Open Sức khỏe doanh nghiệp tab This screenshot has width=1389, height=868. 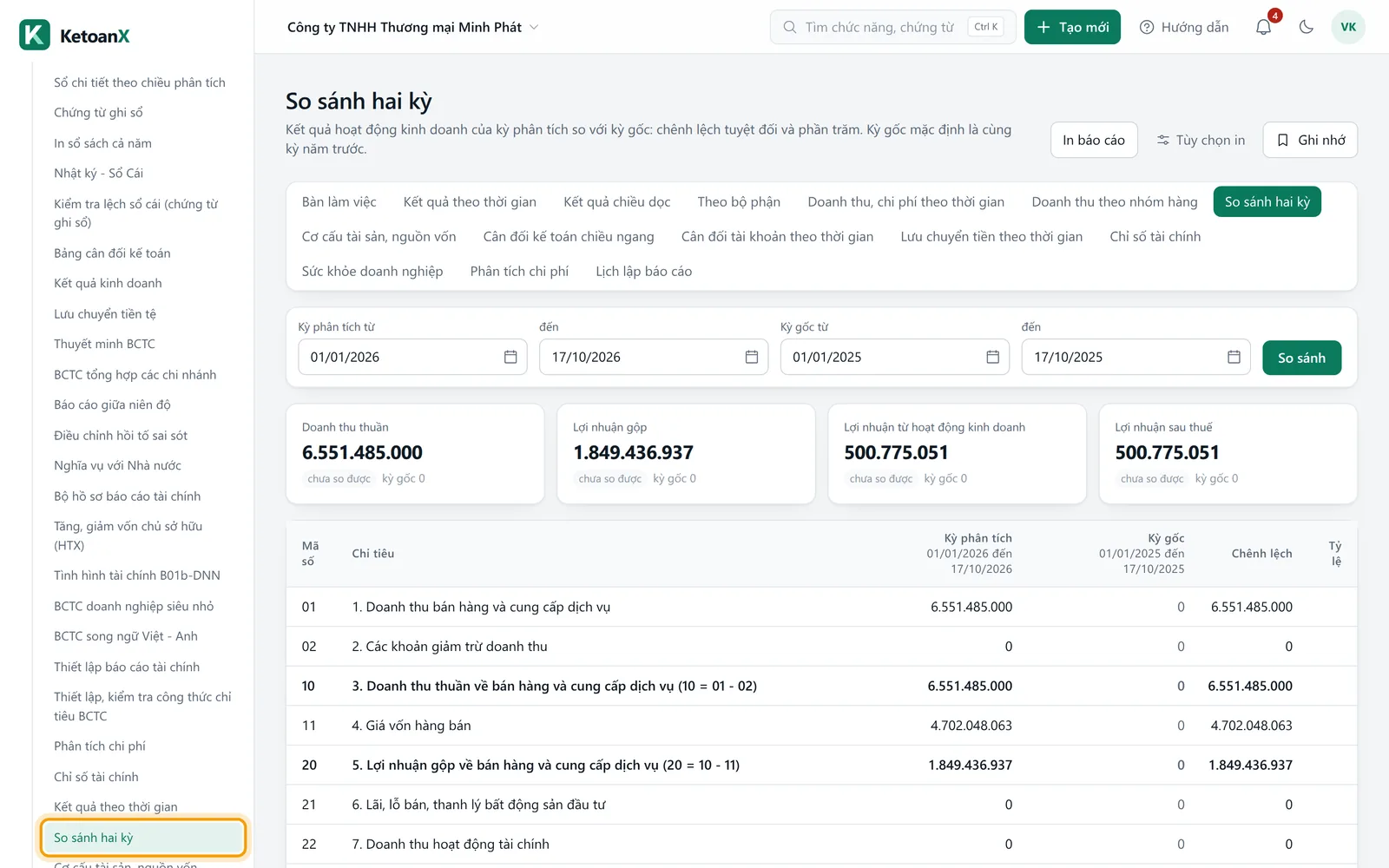click(x=372, y=271)
